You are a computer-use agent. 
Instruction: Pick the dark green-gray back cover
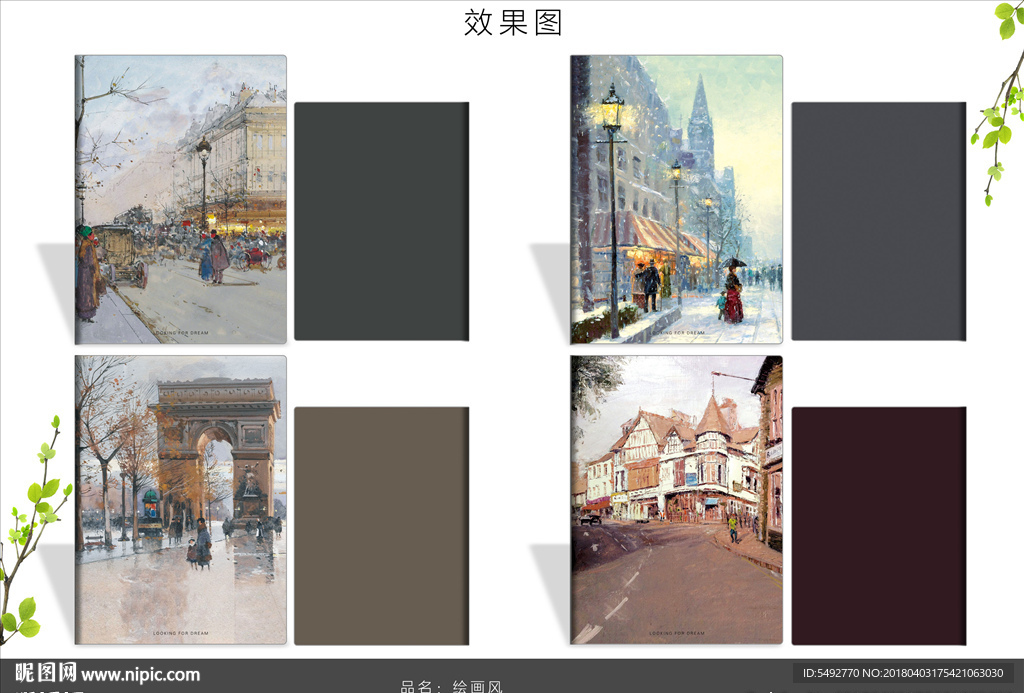coord(381,221)
